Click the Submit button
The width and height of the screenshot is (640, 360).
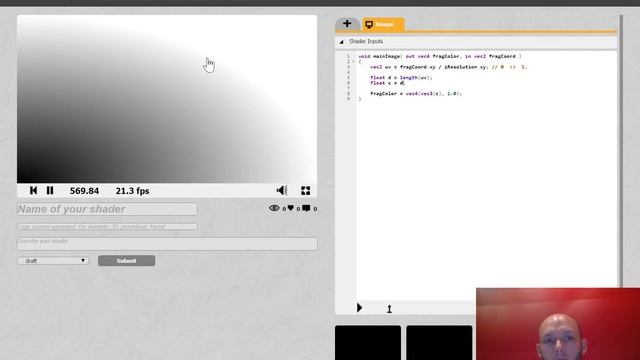[127, 261]
